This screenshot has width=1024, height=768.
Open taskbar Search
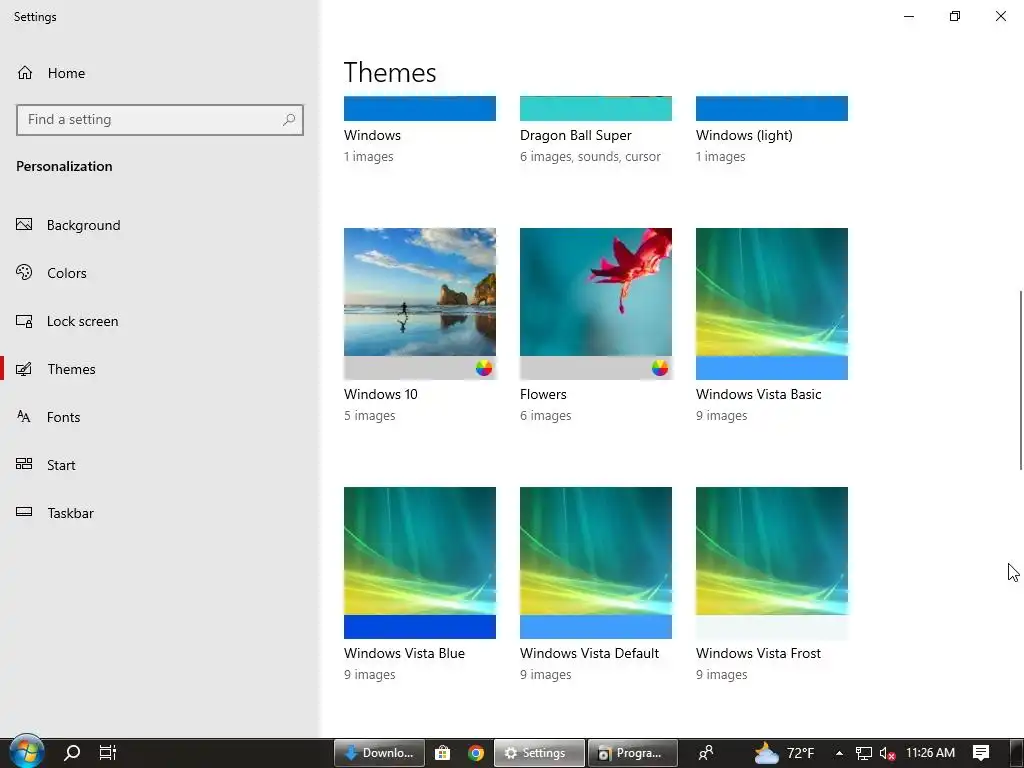(72, 753)
